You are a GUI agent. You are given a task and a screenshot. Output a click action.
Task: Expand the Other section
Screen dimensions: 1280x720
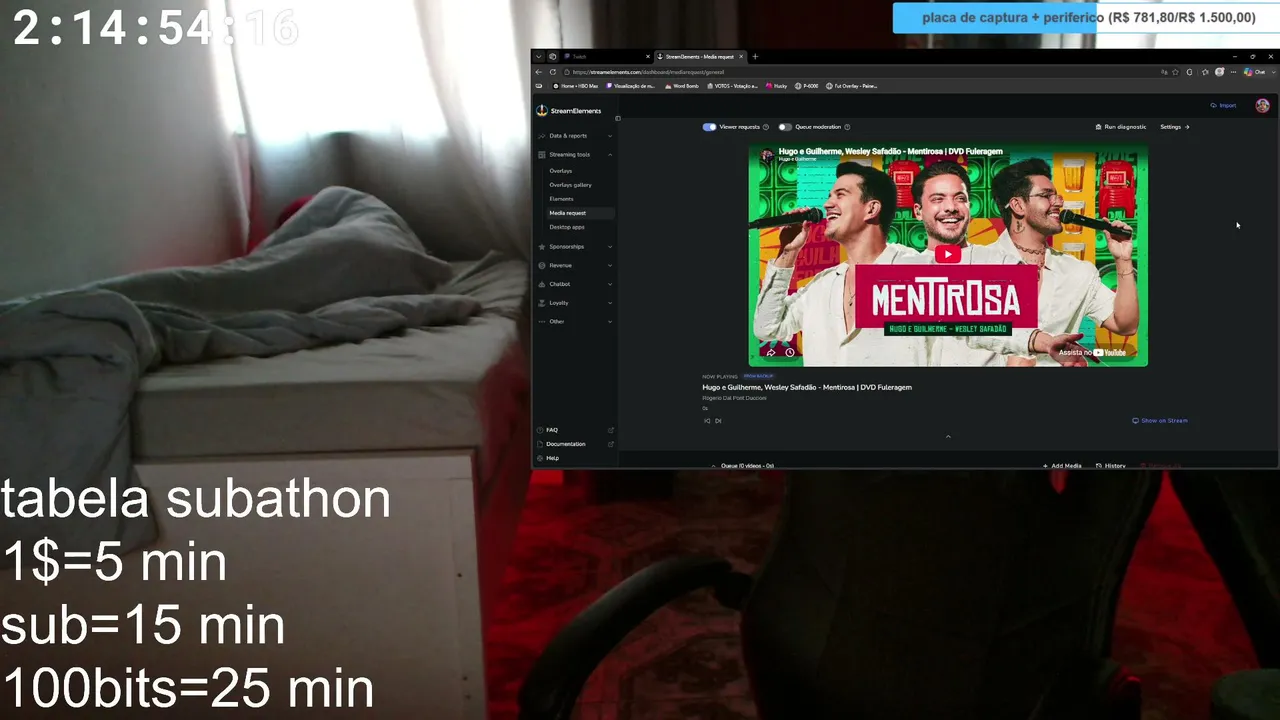(x=574, y=321)
